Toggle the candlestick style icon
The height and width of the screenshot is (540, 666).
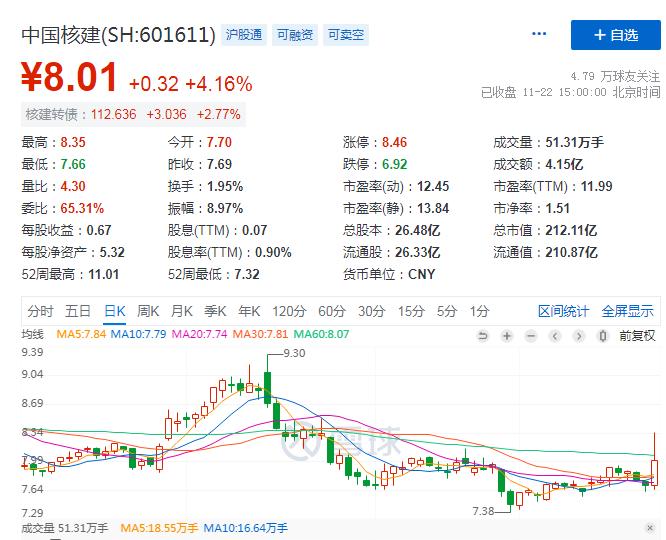pos(602,336)
